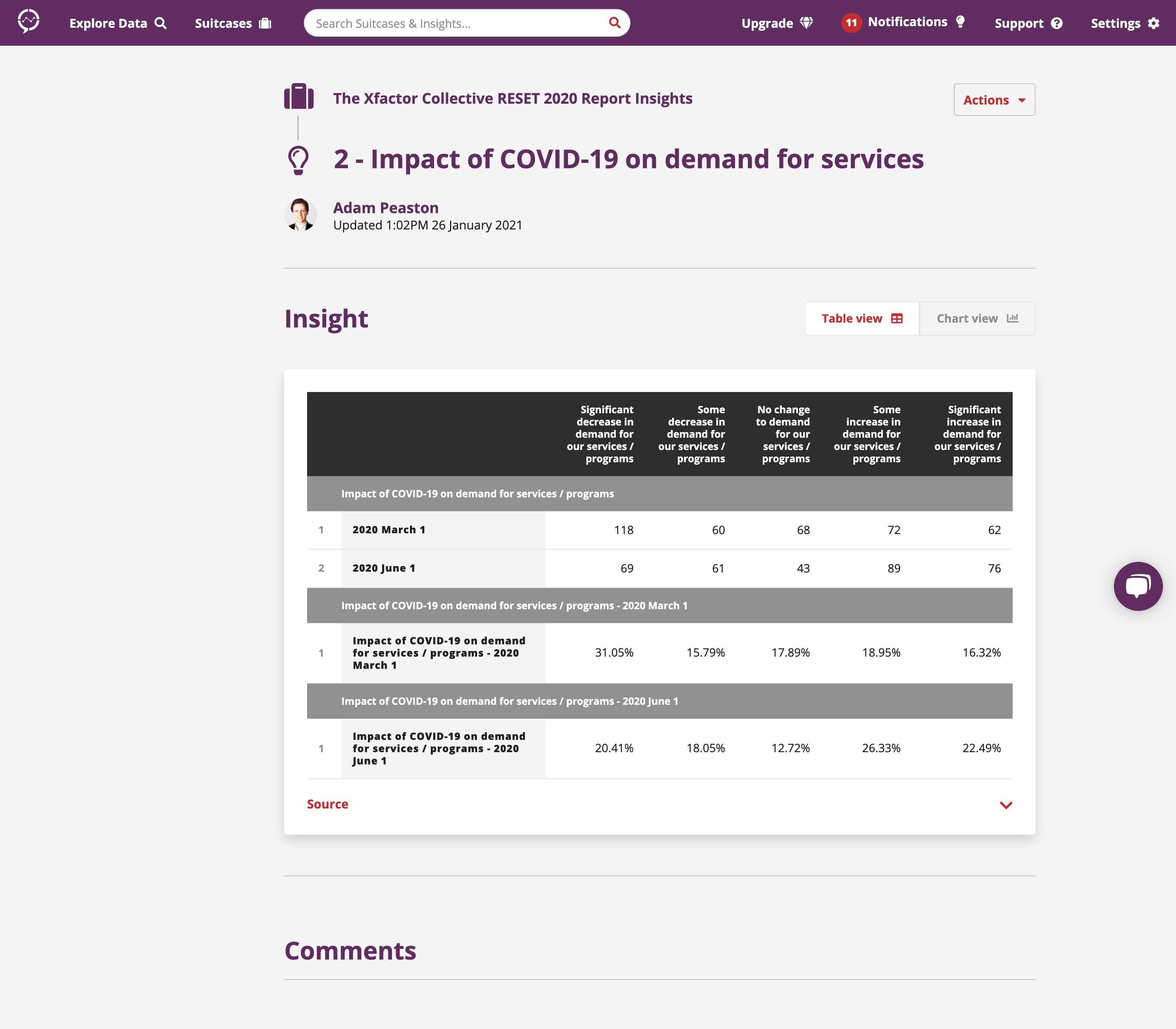Select the suitcase icon beside Suitcases menu
This screenshot has height=1029, width=1176.
coord(264,23)
